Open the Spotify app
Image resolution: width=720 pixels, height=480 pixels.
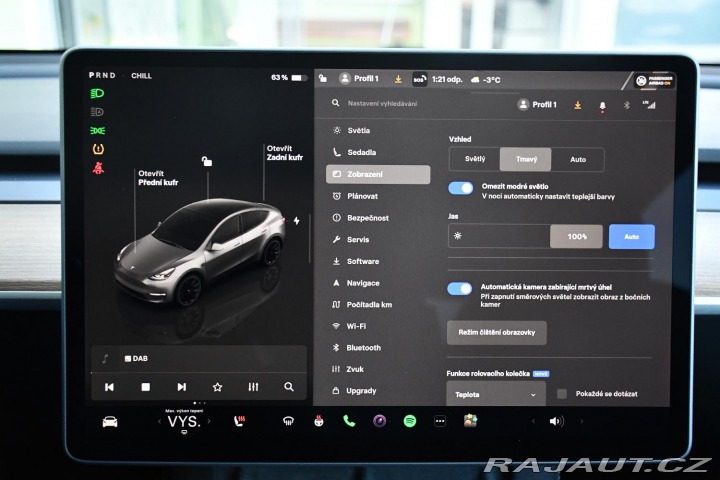tap(410, 421)
